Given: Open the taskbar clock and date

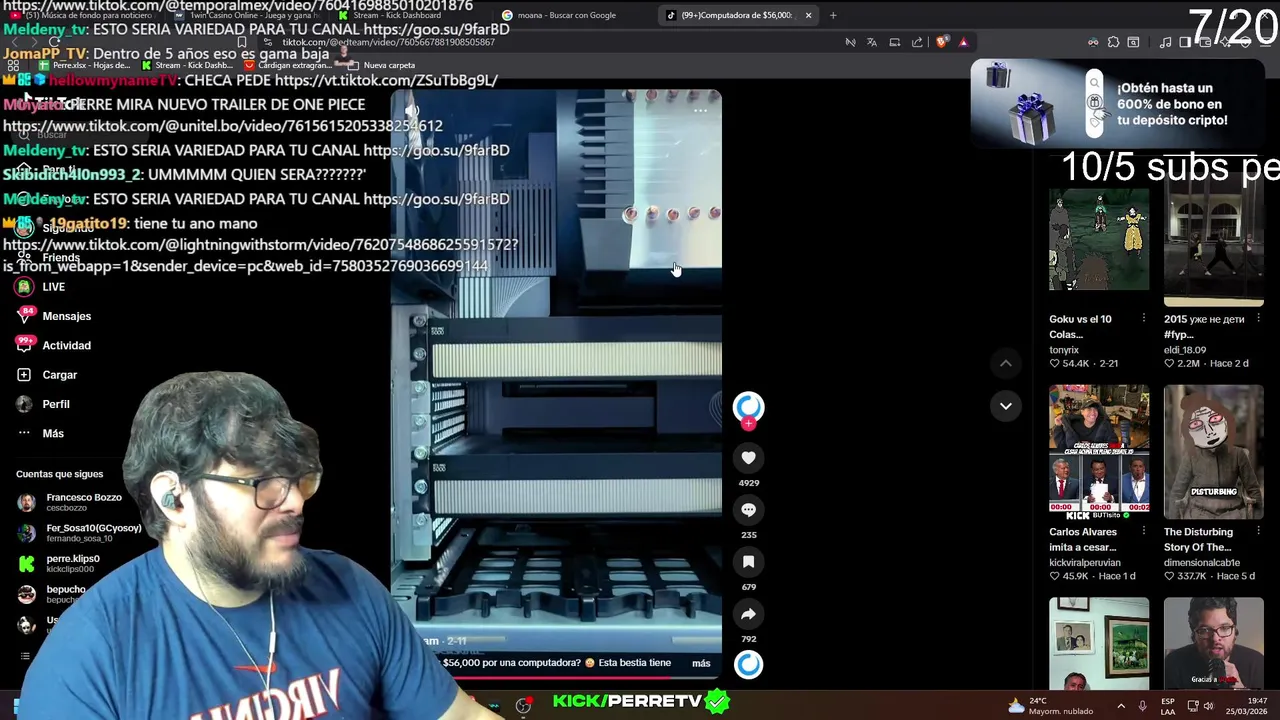Looking at the screenshot, I should pyautogui.click(x=1247, y=706).
